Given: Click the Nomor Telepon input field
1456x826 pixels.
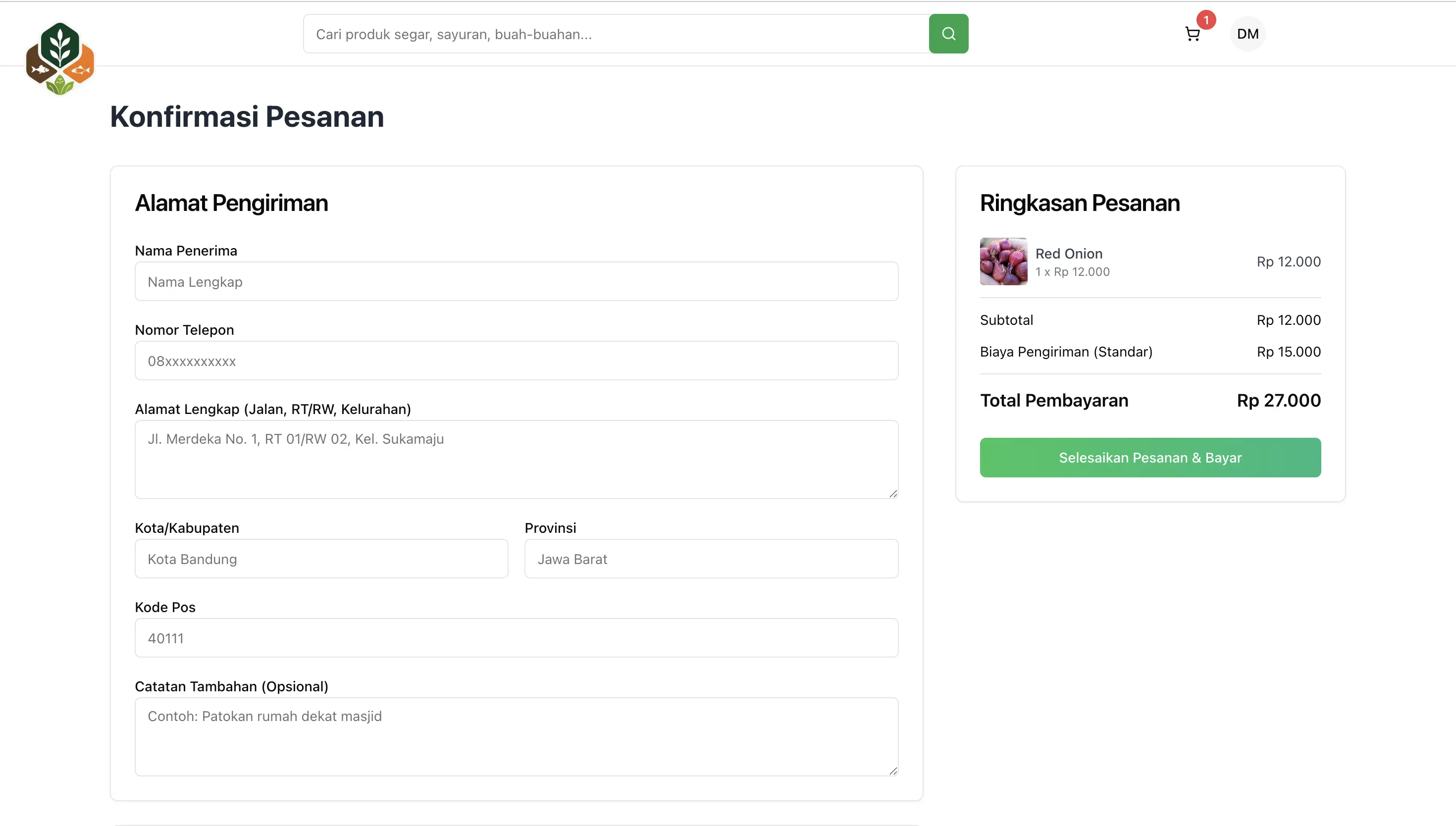Looking at the screenshot, I should click(x=516, y=361).
